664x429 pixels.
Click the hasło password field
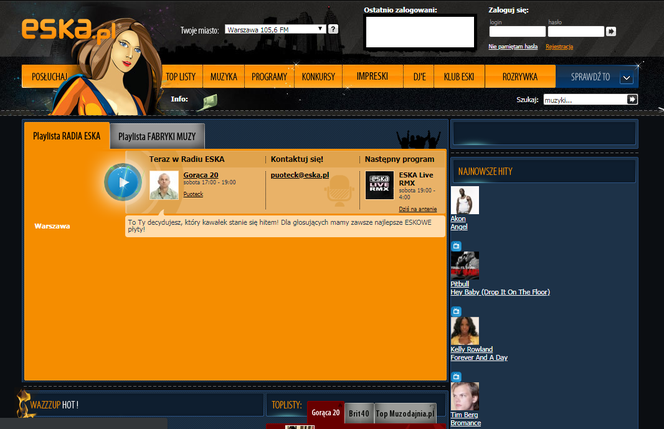(576, 31)
